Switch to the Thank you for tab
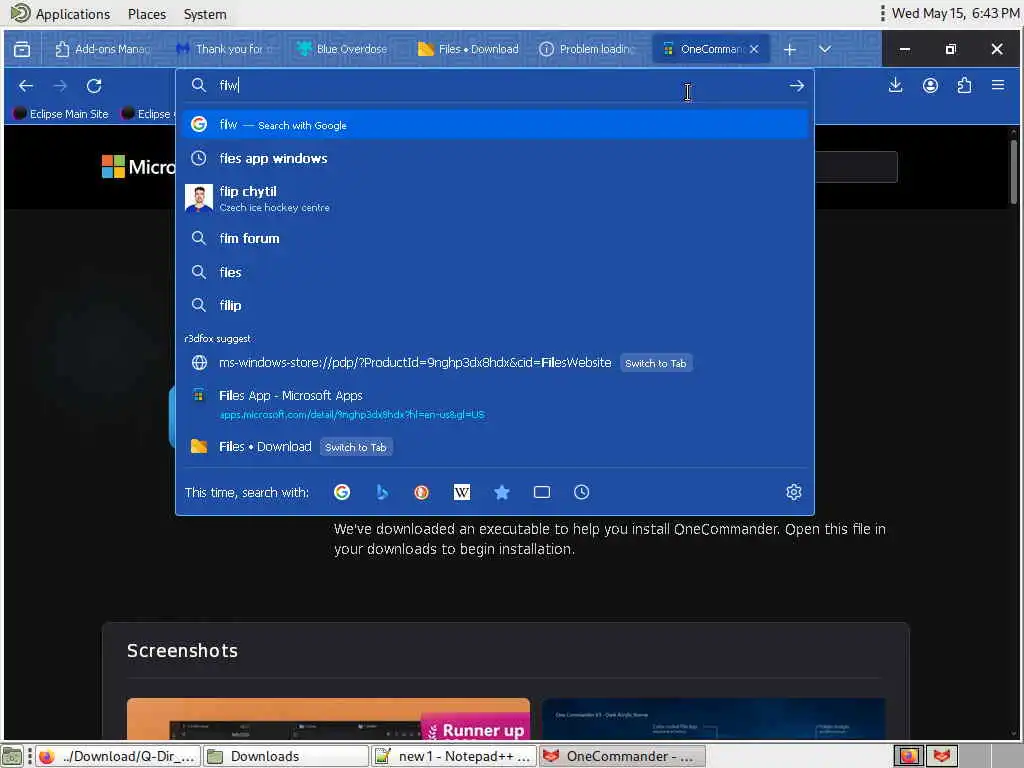The width and height of the screenshot is (1024, 768). [x=224, y=49]
